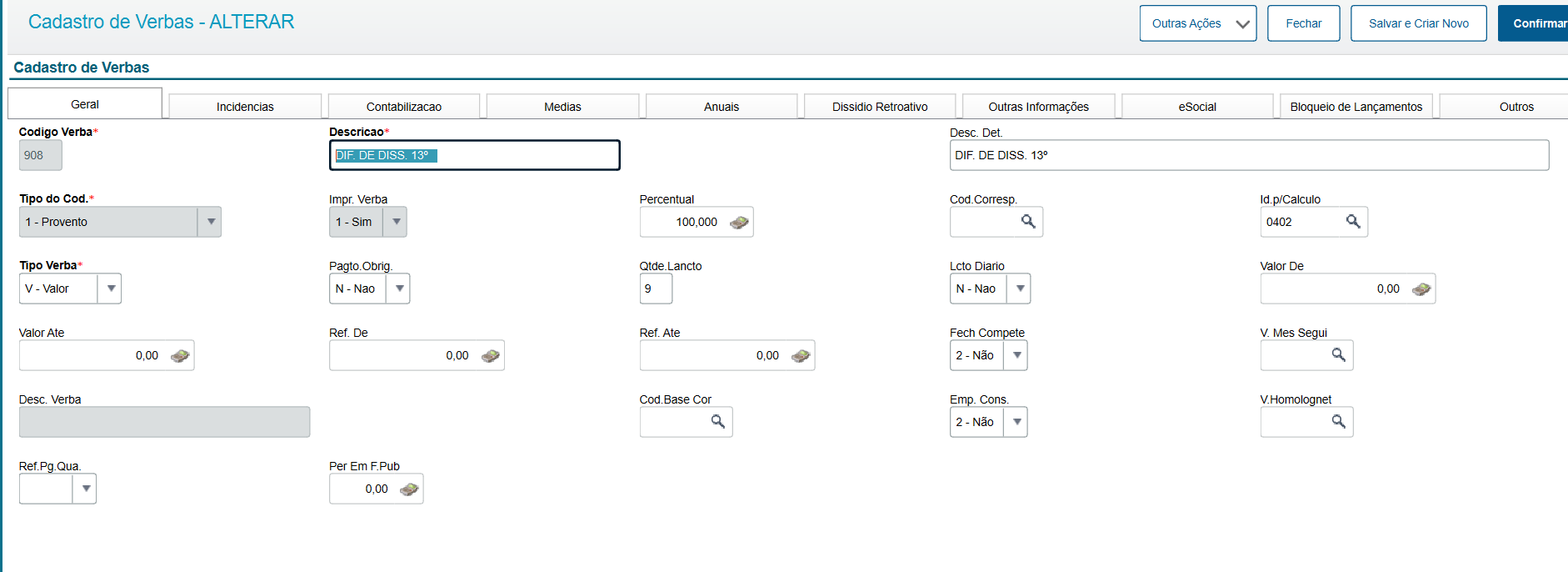The width and height of the screenshot is (1568, 572).
Task: Click Id.p/Calculo lookup magnifier icon
Action: (x=1353, y=222)
